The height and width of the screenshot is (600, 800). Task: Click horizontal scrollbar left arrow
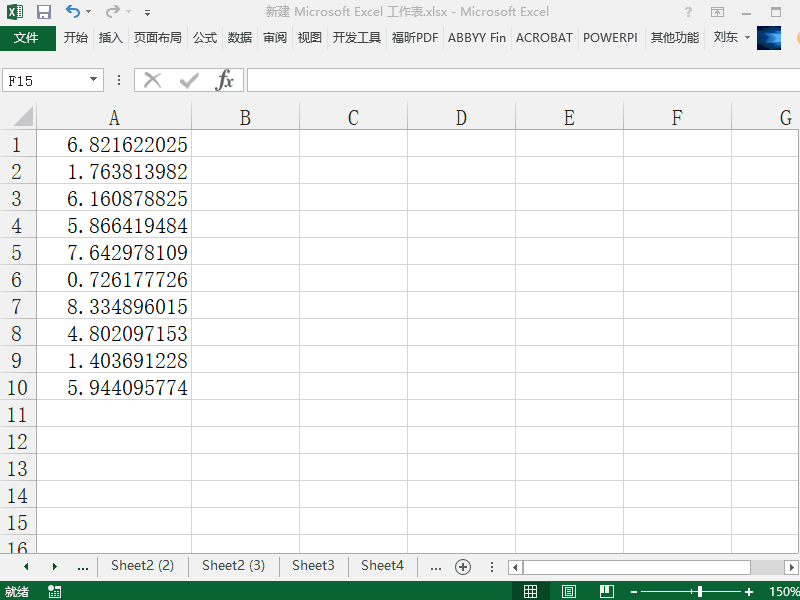tap(515, 567)
